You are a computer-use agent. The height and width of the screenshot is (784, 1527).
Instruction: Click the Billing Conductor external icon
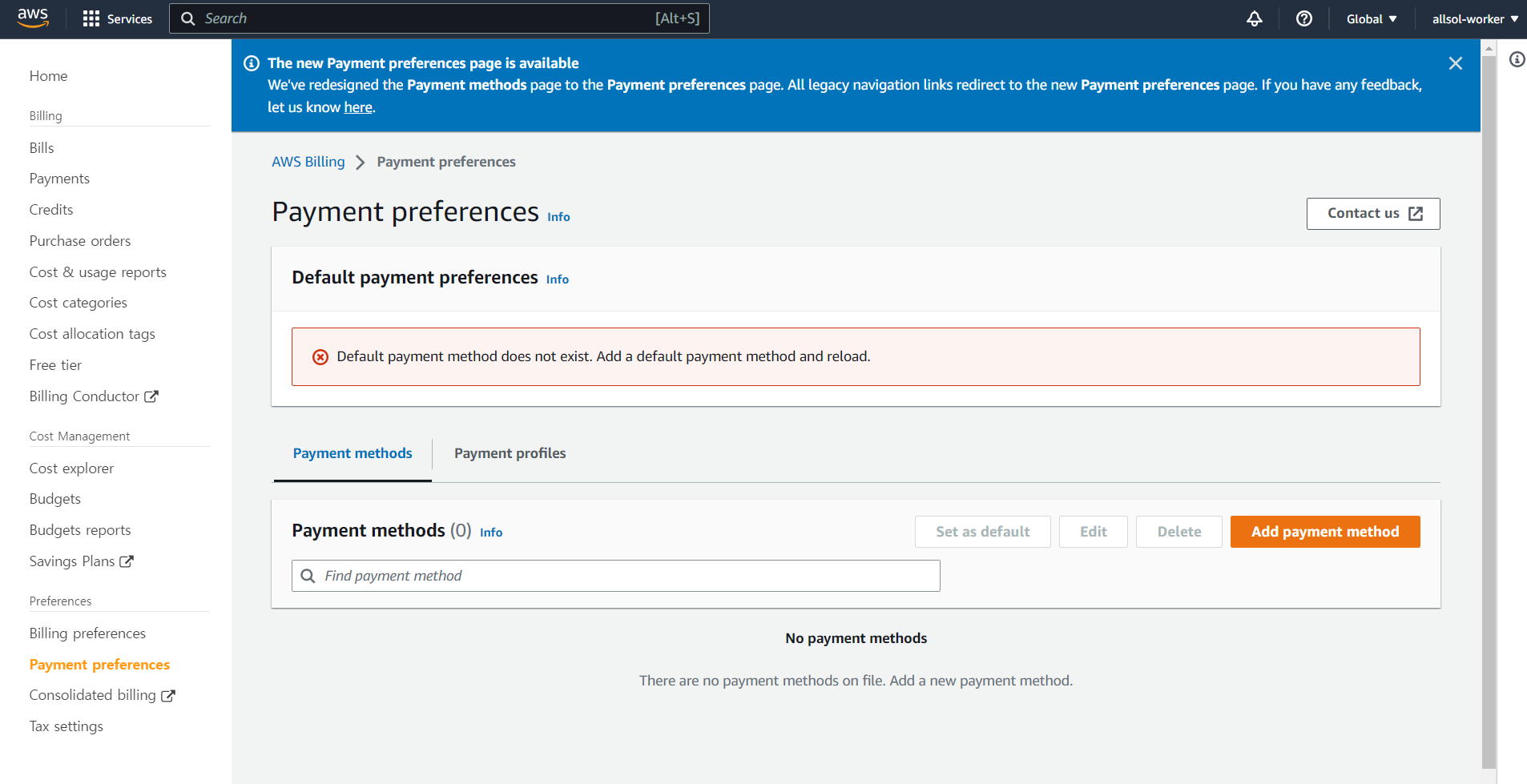(x=151, y=396)
